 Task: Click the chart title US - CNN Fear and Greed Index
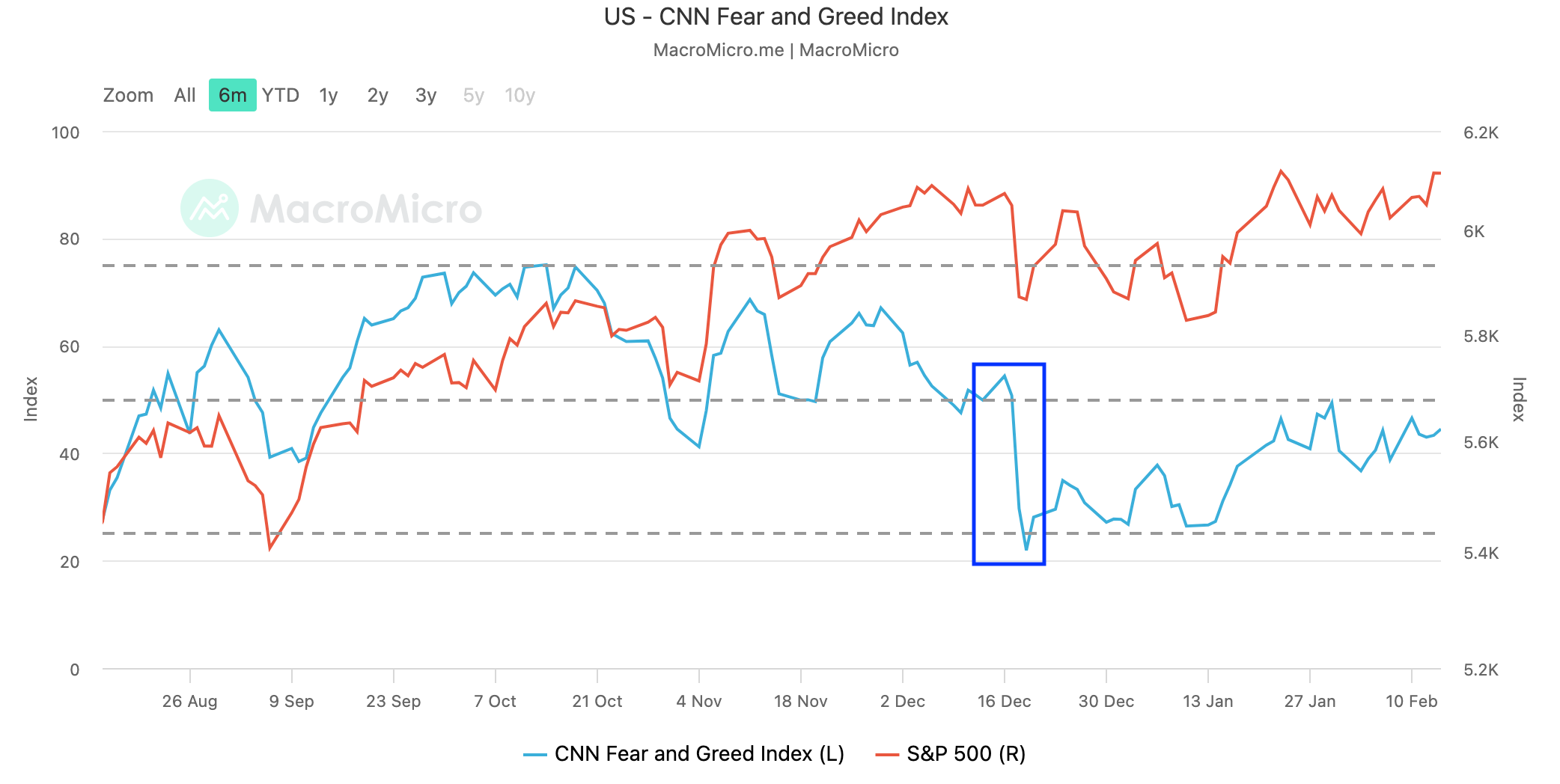(776, 16)
